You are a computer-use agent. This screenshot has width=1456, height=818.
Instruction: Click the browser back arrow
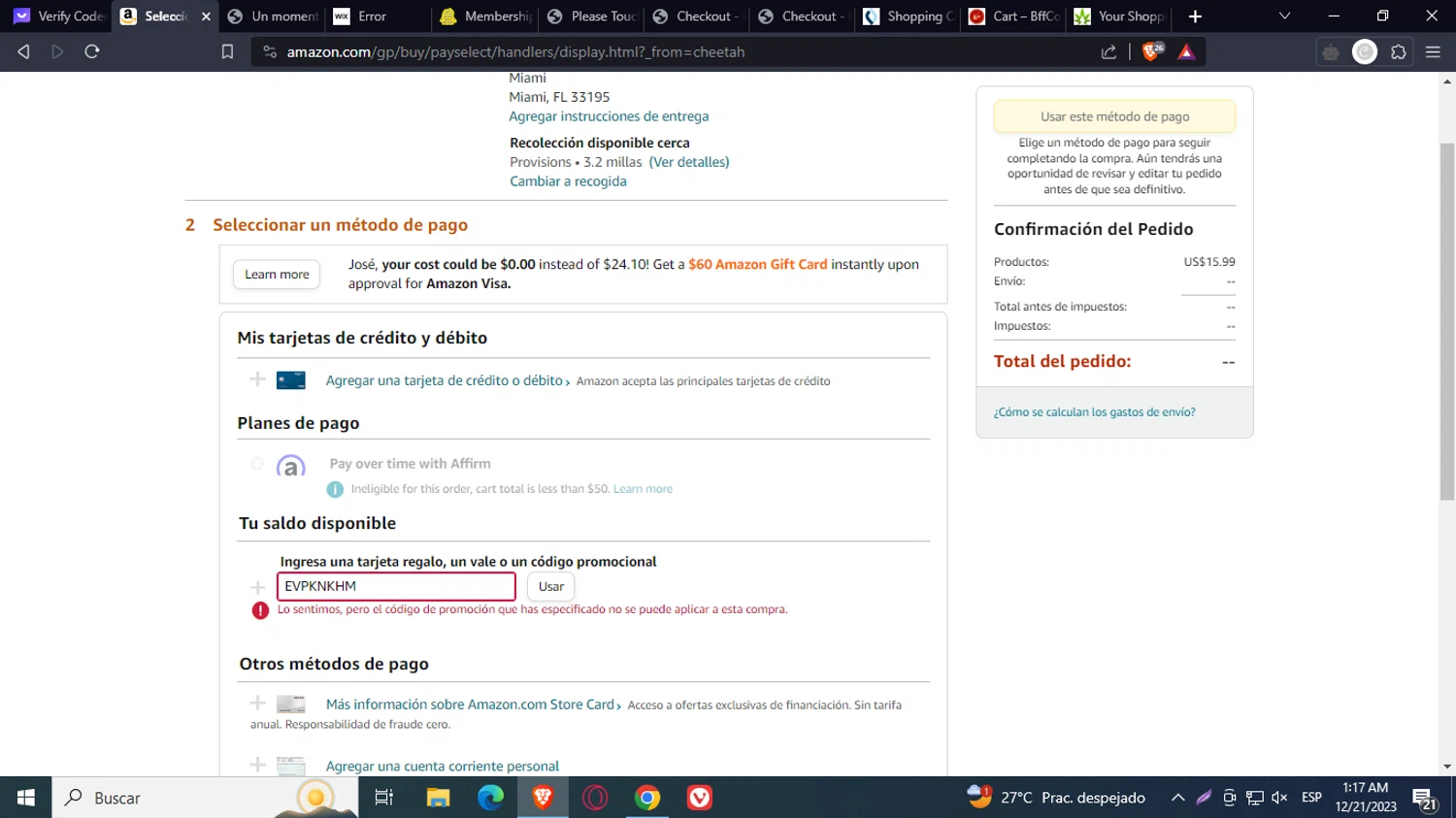click(x=23, y=51)
